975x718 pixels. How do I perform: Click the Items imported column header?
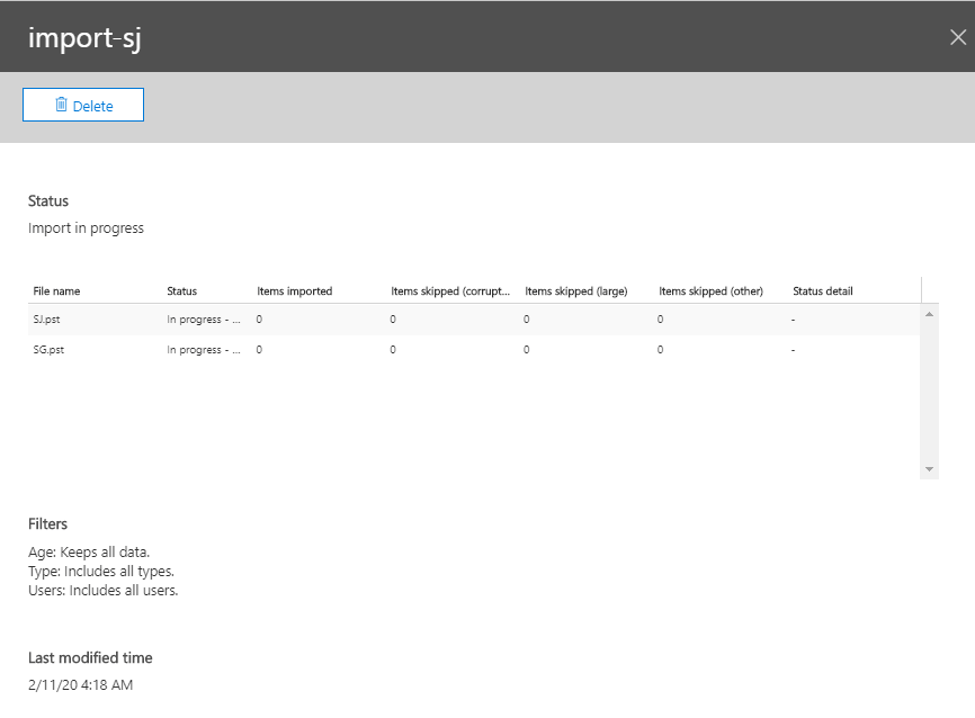tap(294, 291)
